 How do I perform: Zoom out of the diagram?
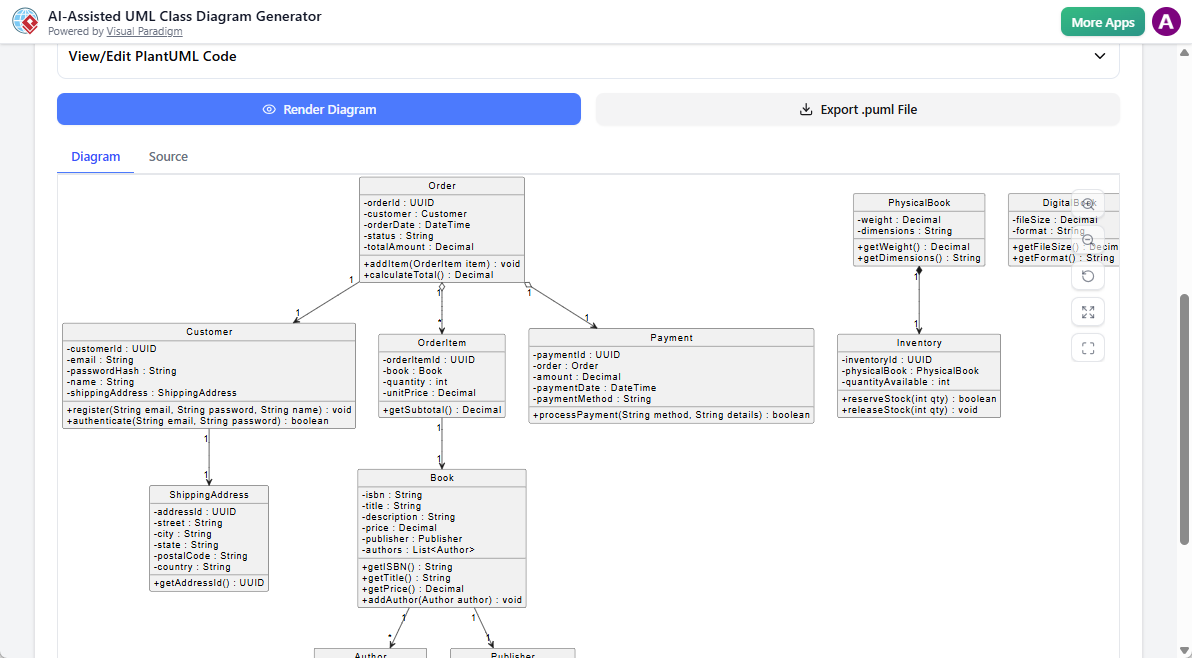[x=1088, y=240]
